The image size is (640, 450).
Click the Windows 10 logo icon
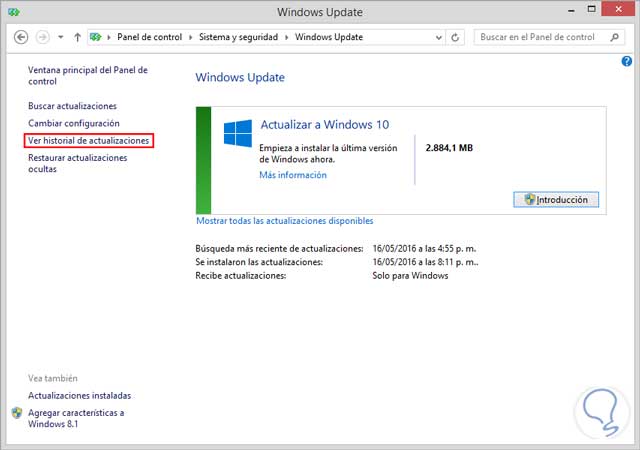click(x=238, y=133)
